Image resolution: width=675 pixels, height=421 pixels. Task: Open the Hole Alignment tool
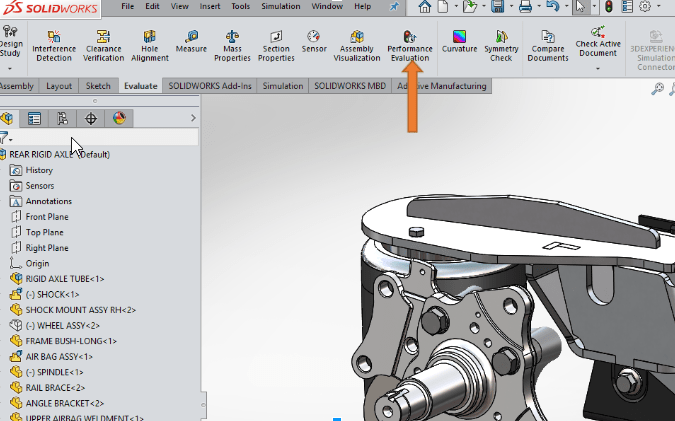[149, 46]
